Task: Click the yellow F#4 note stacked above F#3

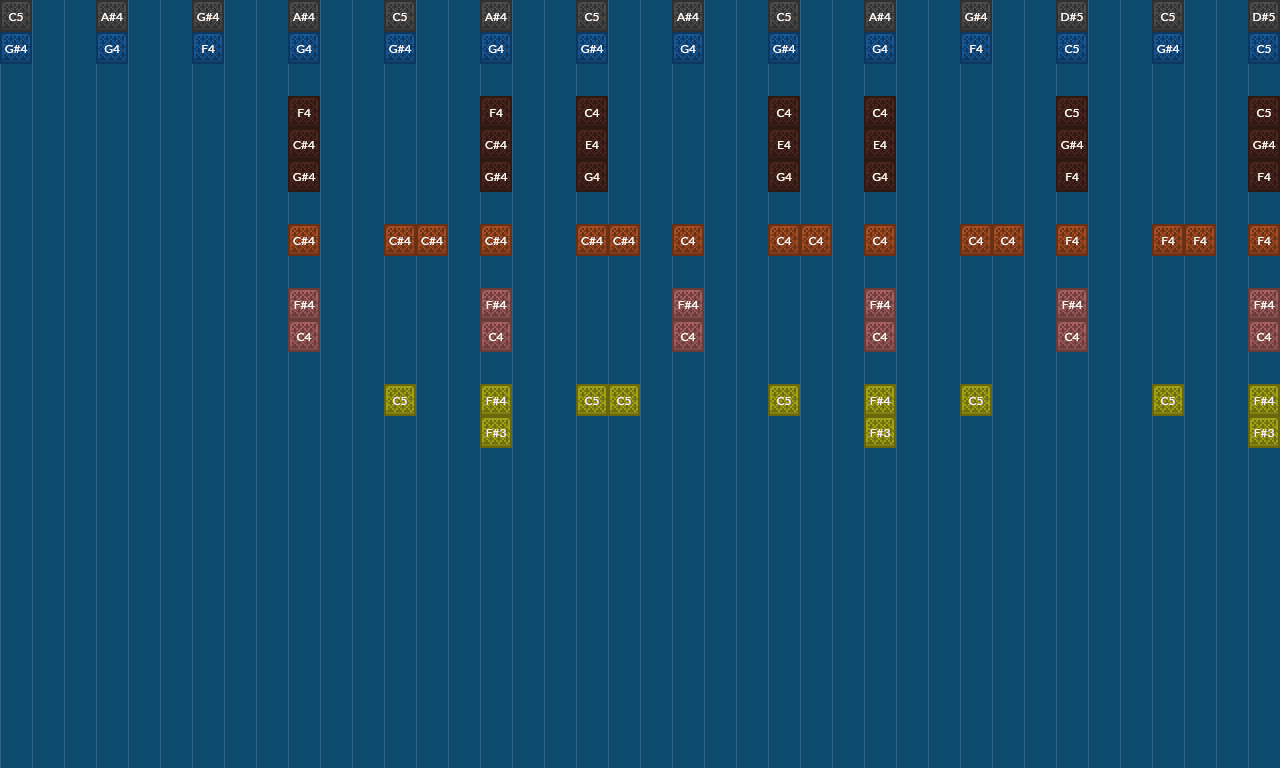Action: tap(495, 399)
